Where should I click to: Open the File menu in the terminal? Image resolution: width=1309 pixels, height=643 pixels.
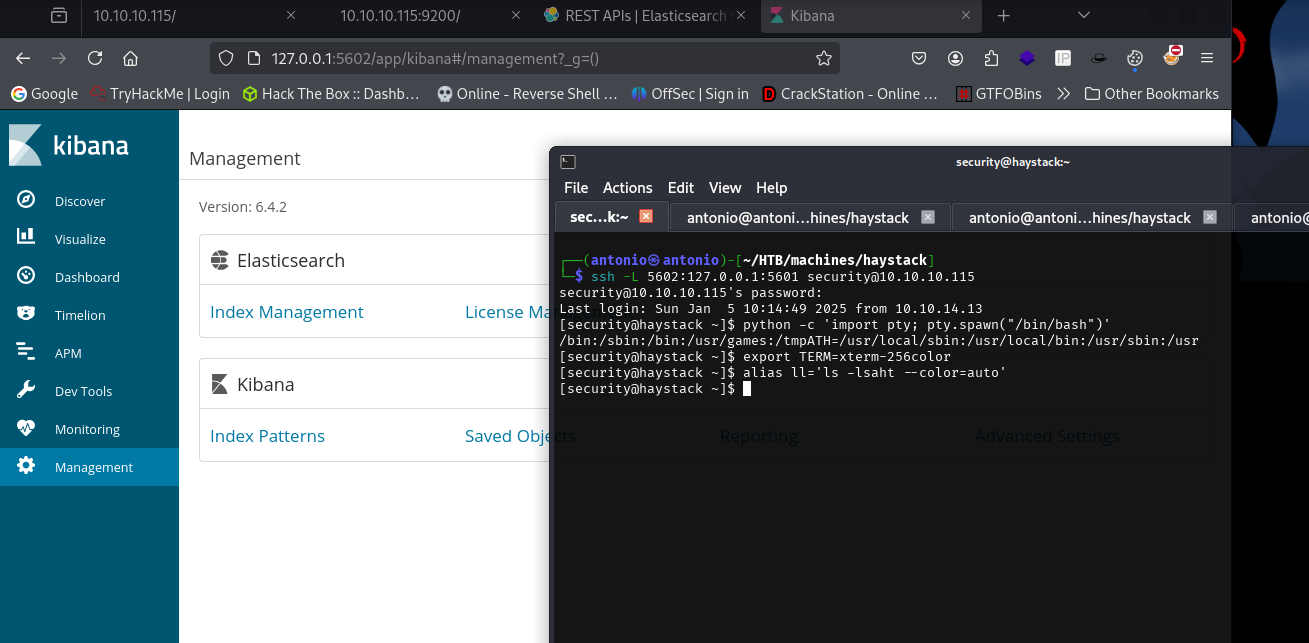point(576,188)
